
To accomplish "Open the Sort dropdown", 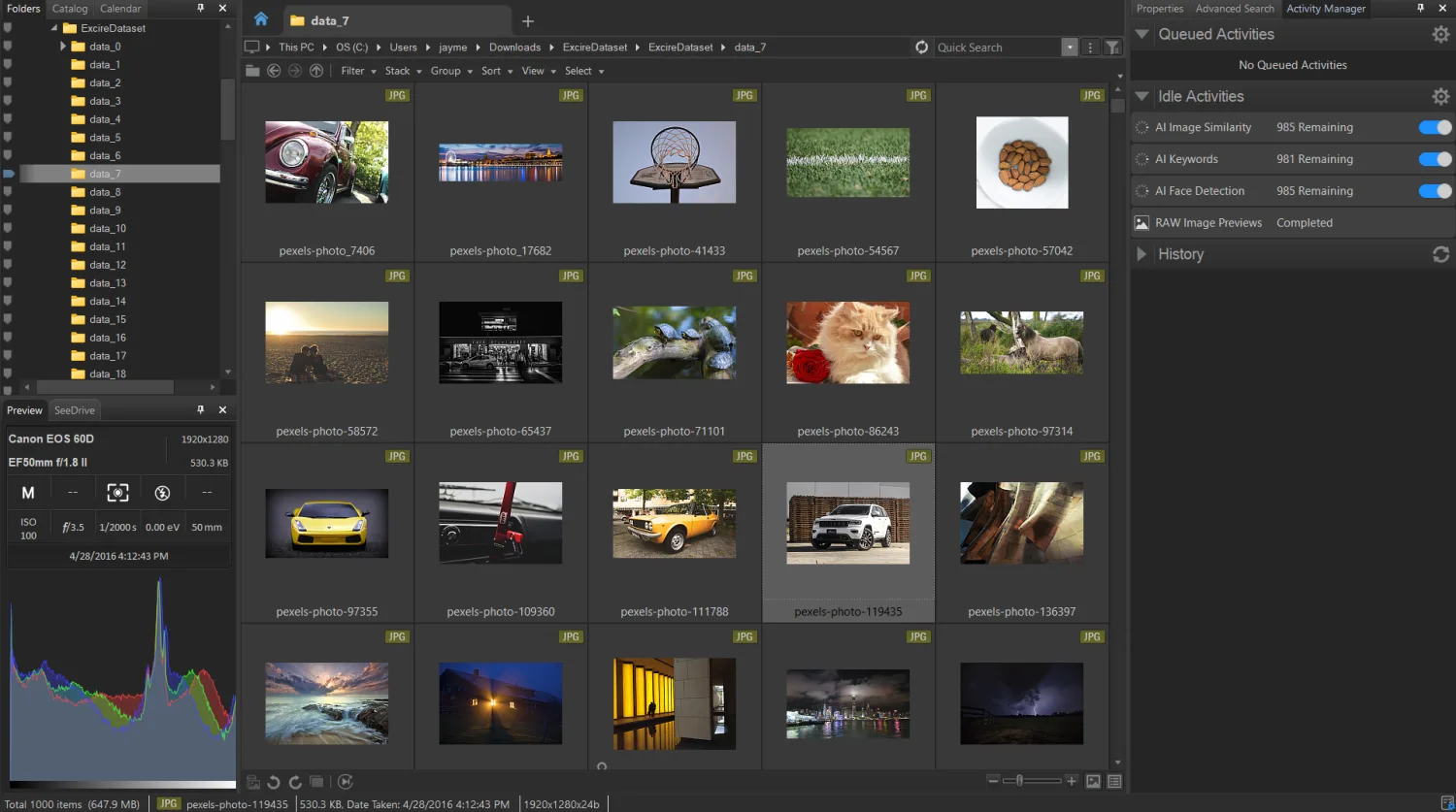I will pyautogui.click(x=497, y=71).
